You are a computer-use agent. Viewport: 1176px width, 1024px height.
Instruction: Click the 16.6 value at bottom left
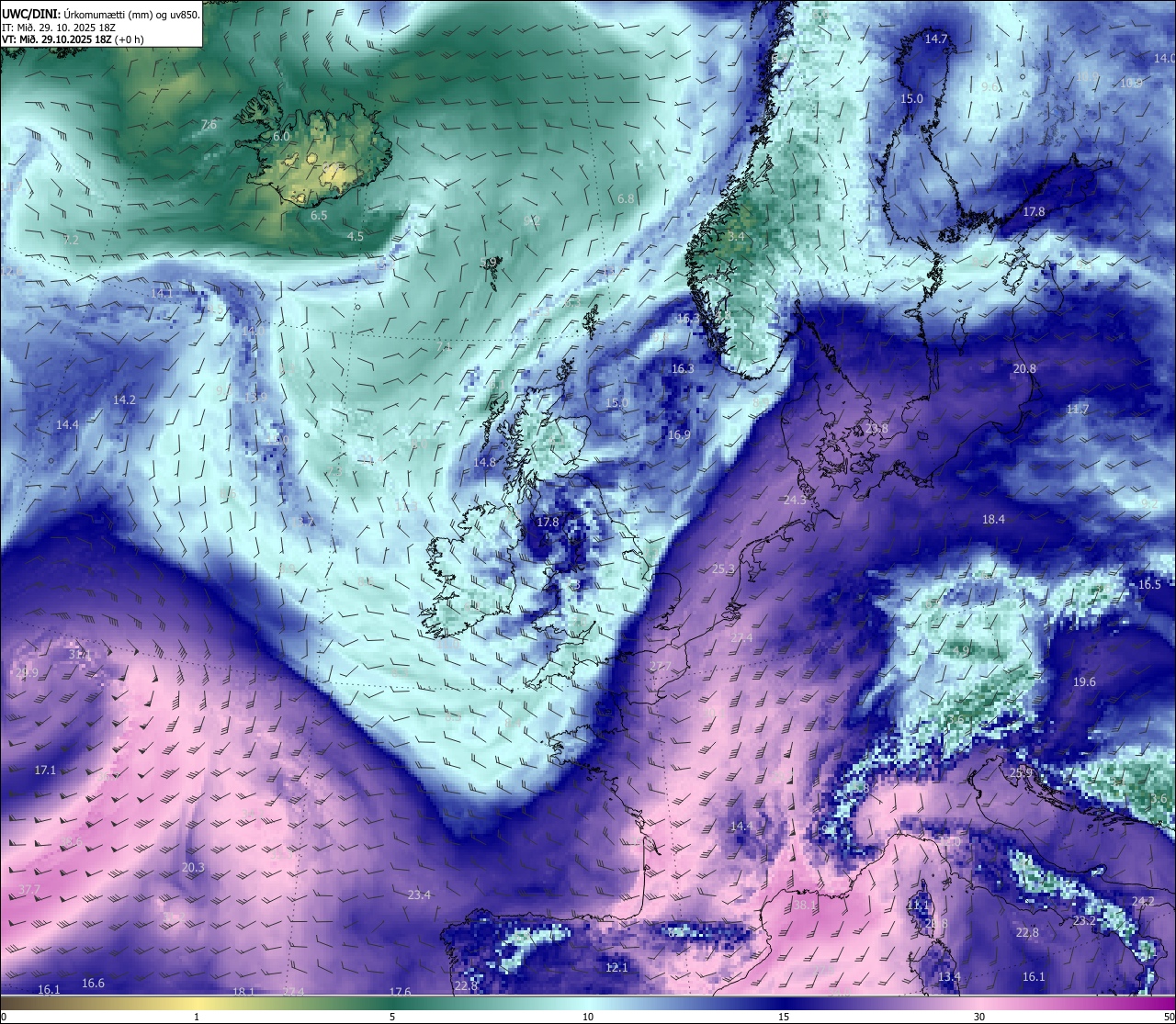pos(93,983)
